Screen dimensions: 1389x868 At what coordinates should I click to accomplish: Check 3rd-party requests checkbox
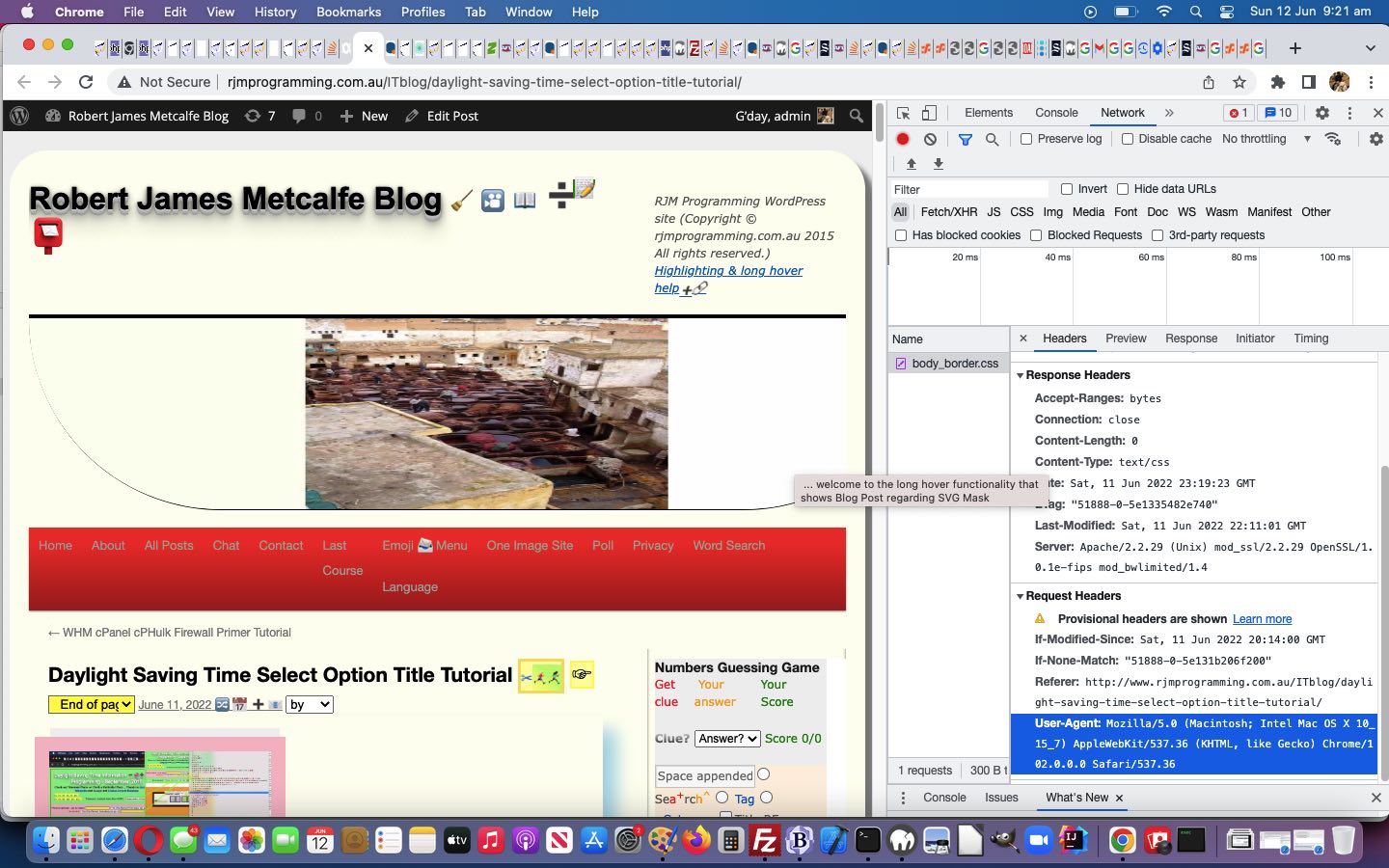1157,235
